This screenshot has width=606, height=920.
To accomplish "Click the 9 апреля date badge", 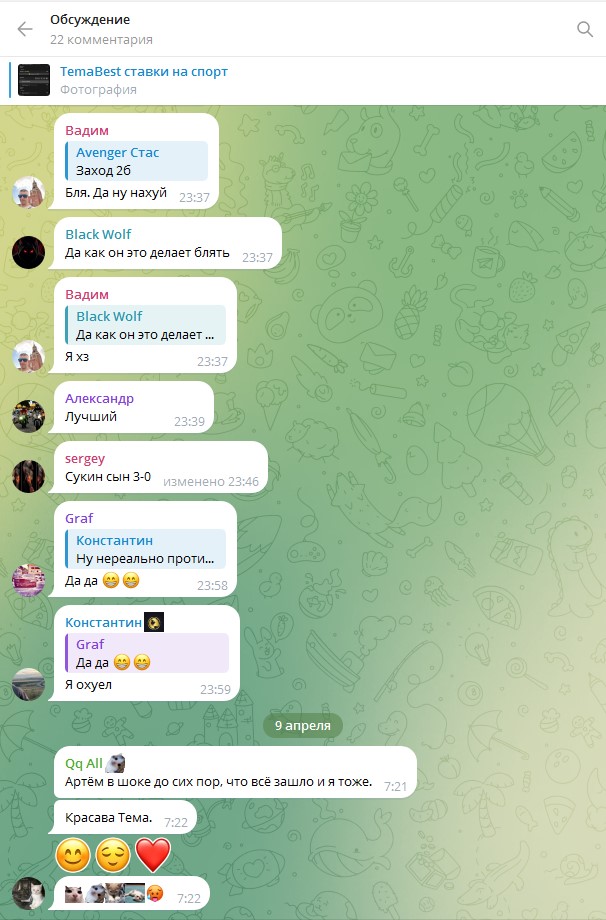I will 303,726.
